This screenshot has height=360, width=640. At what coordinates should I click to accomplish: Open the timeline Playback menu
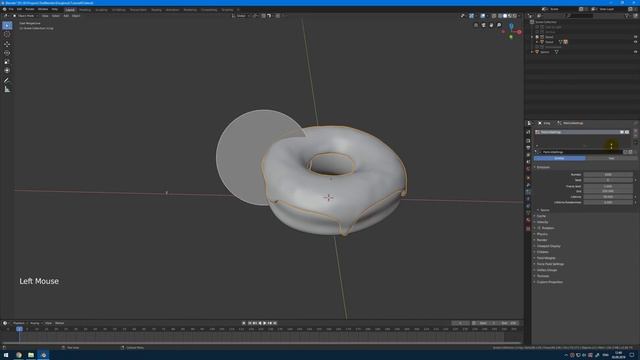(18, 323)
